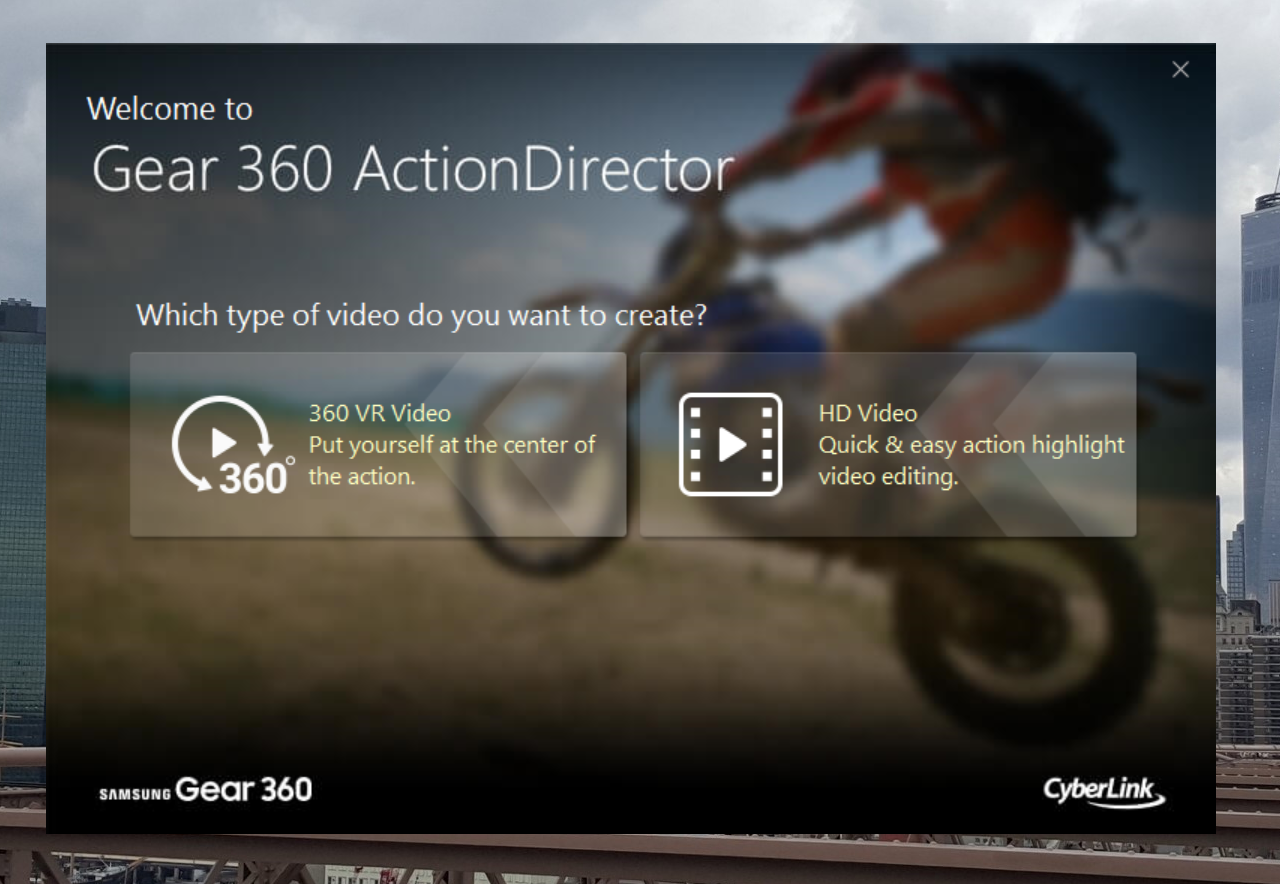Click the CyberLink logo
1280x884 pixels.
(1104, 791)
